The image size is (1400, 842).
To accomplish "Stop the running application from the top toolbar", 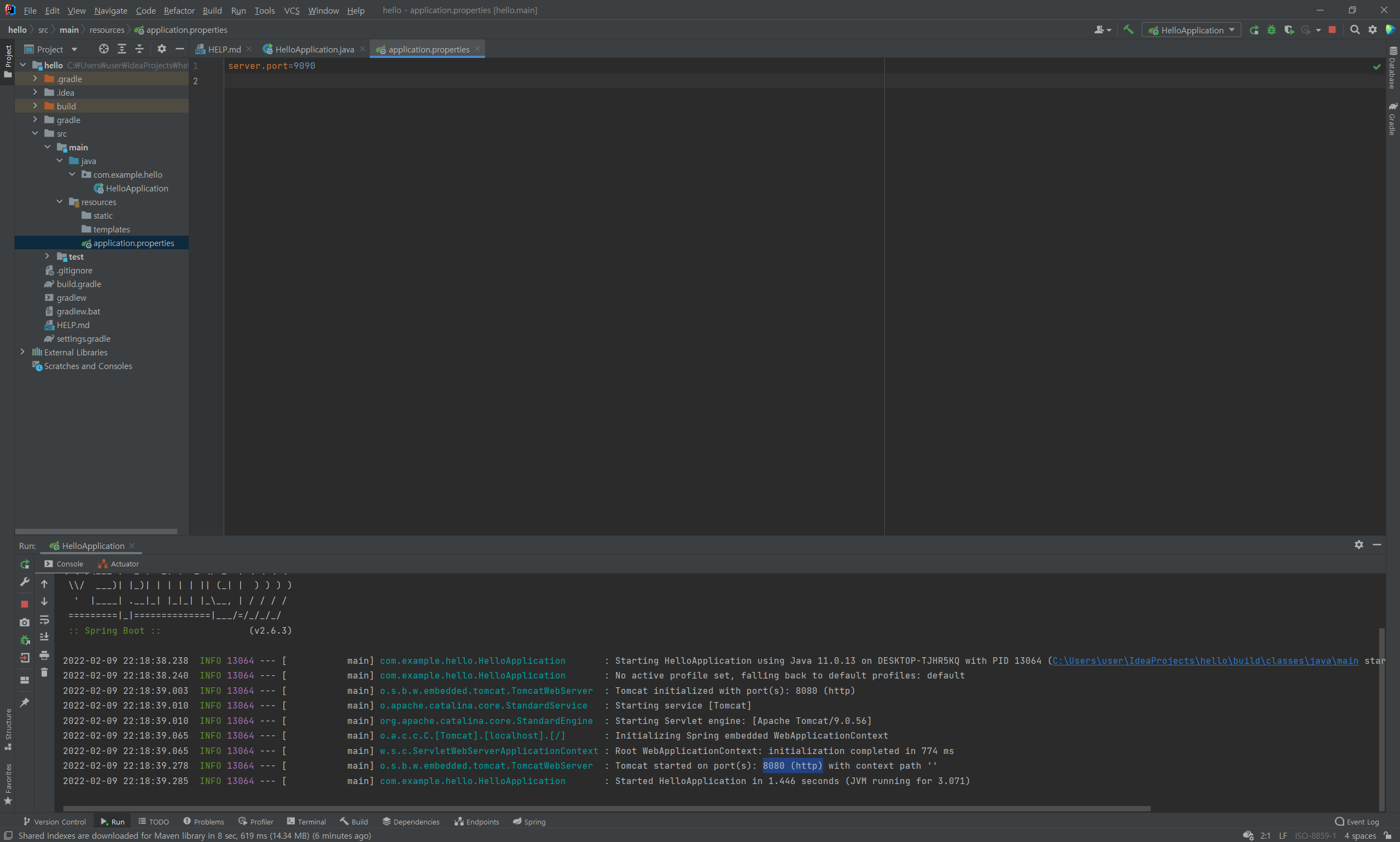I will 1332,30.
